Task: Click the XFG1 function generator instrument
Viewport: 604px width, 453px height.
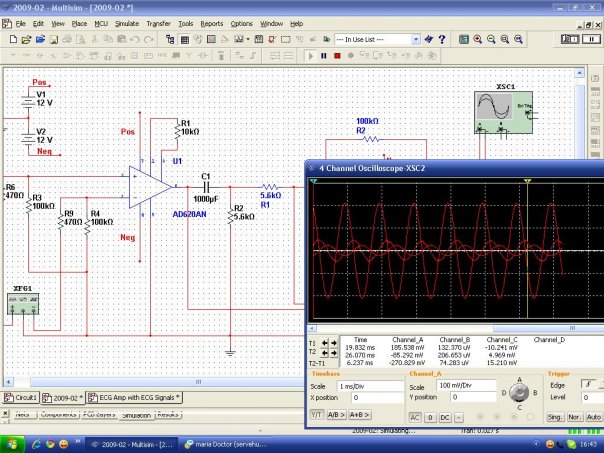Action: tap(23, 304)
